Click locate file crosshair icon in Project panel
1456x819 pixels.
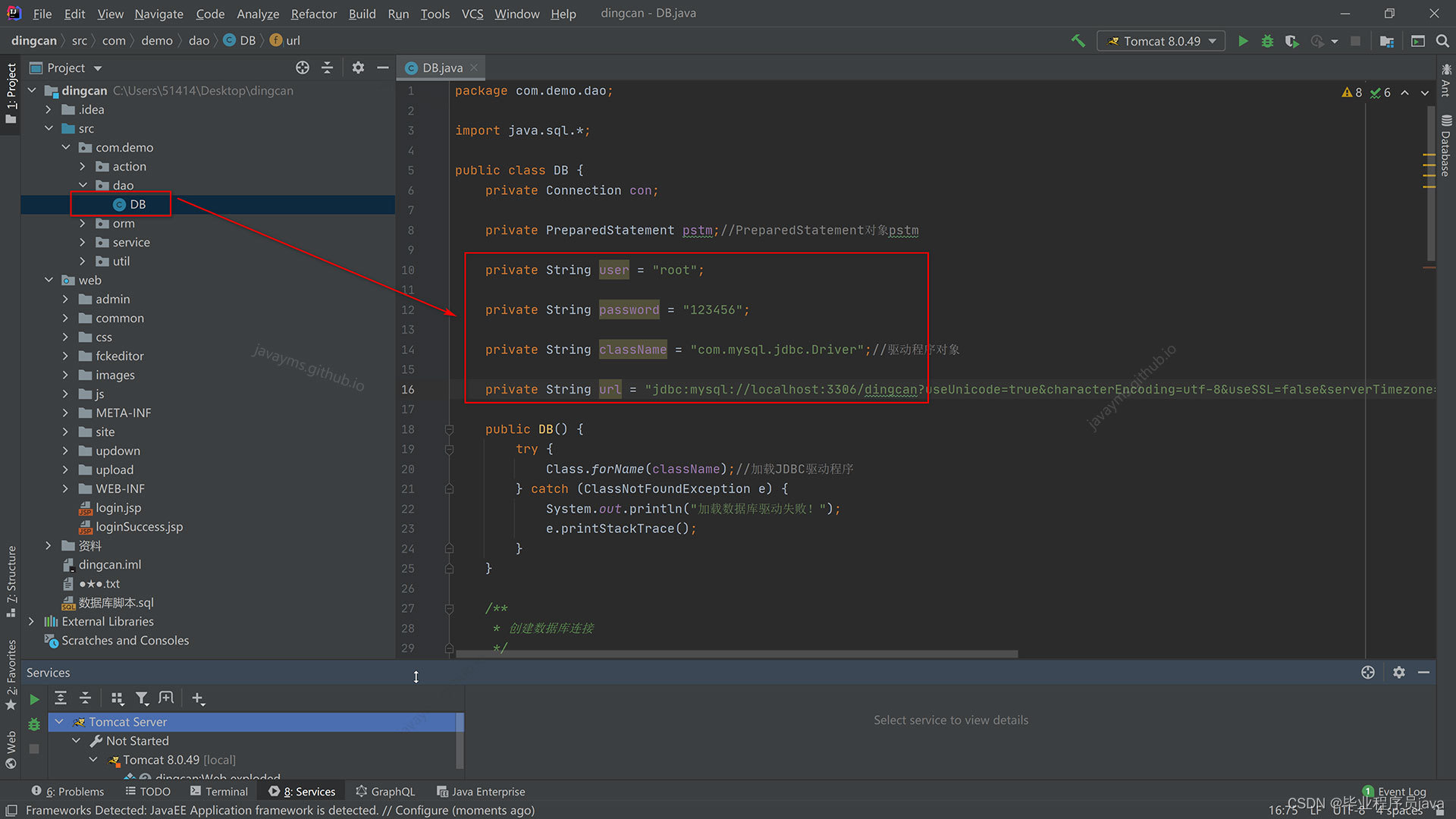pos(303,67)
